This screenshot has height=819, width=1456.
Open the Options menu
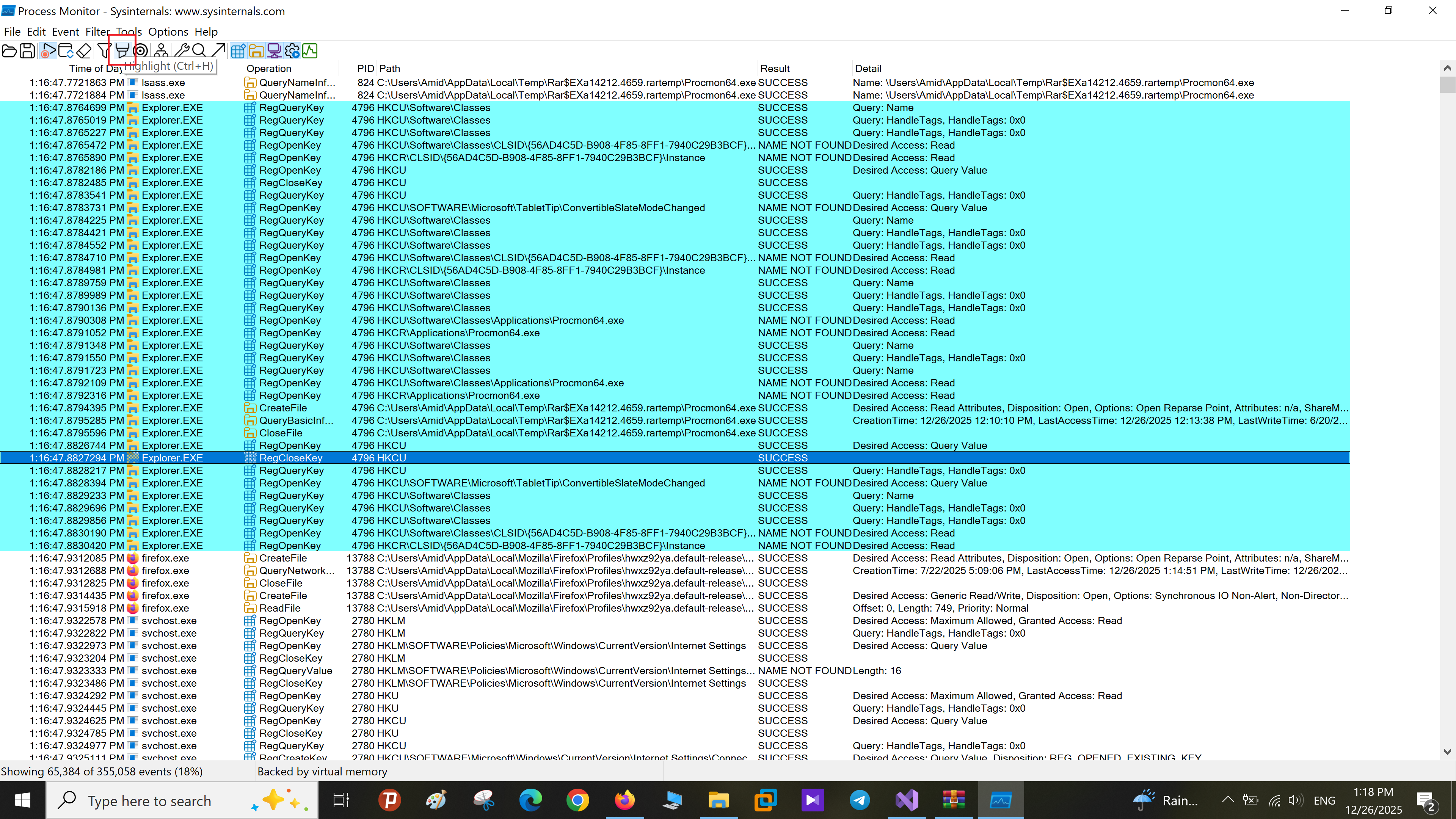(x=168, y=31)
